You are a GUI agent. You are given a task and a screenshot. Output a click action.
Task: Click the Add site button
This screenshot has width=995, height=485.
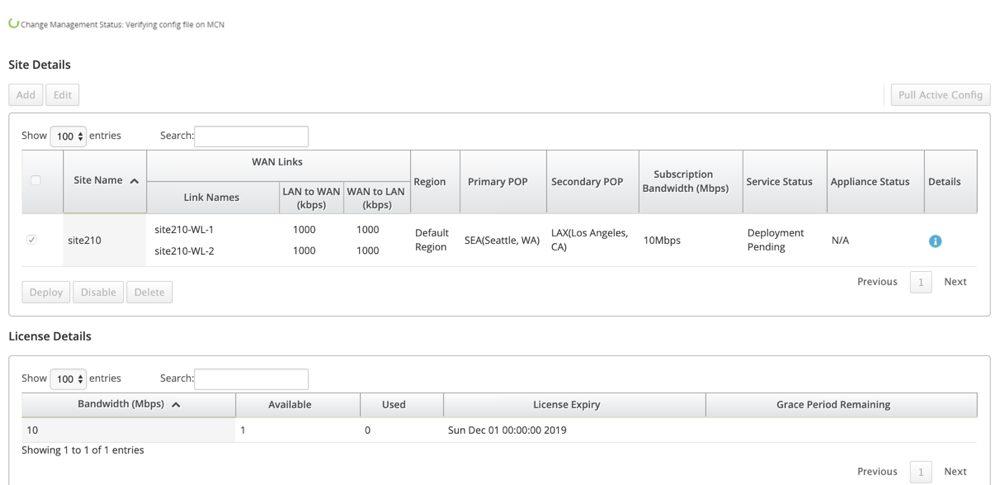point(26,95)
